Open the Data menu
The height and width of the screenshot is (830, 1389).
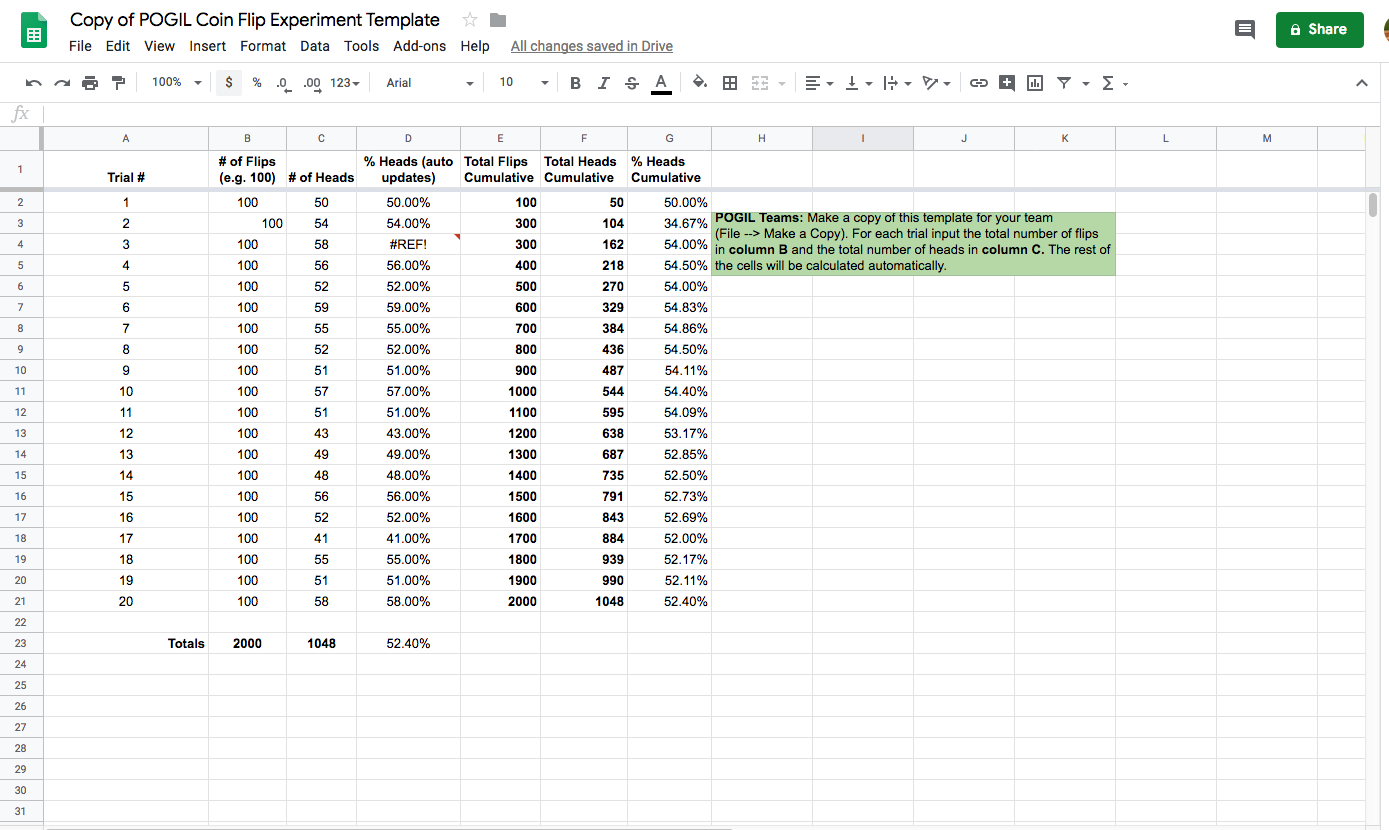click(x=315, y=46)
